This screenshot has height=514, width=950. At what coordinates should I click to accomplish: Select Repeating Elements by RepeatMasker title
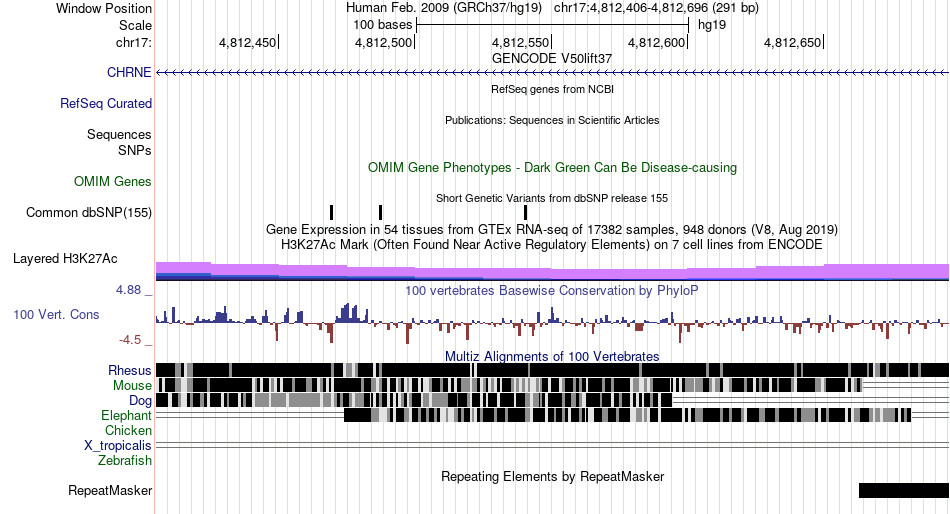552,476
